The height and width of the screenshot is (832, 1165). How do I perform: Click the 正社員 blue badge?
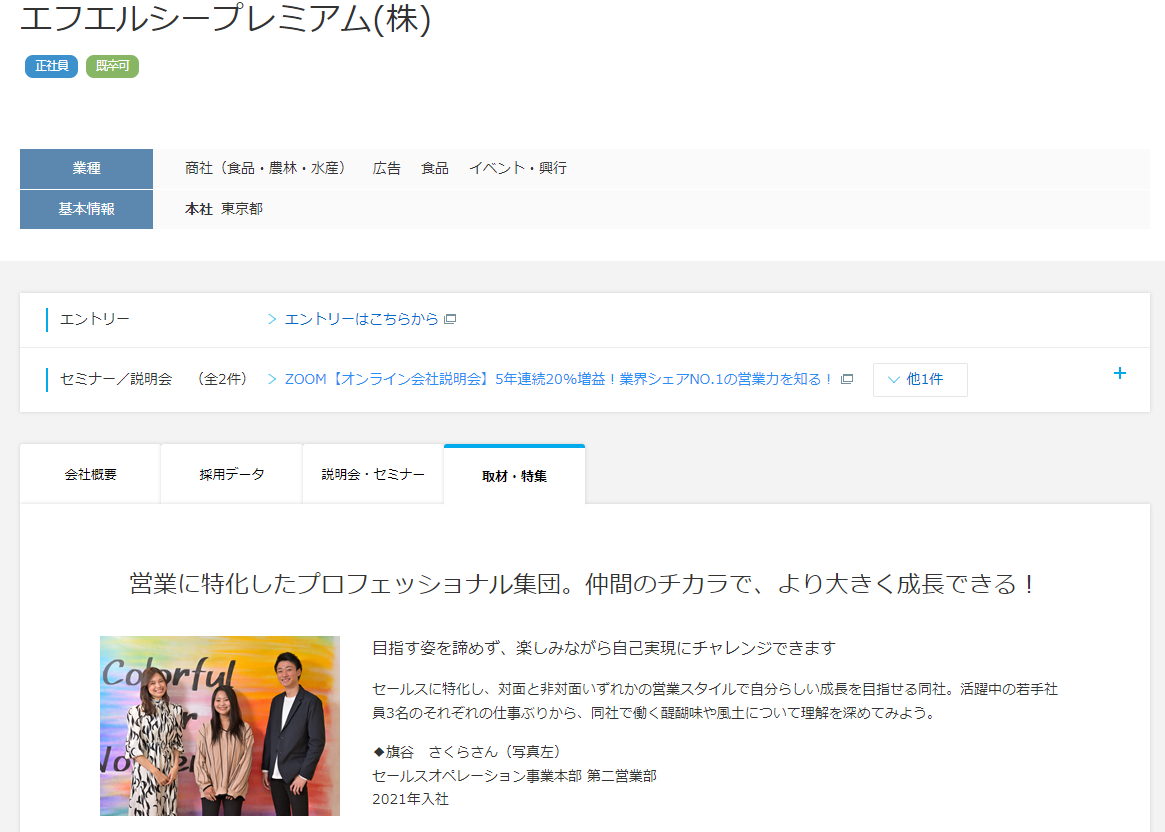click(51, 66)
